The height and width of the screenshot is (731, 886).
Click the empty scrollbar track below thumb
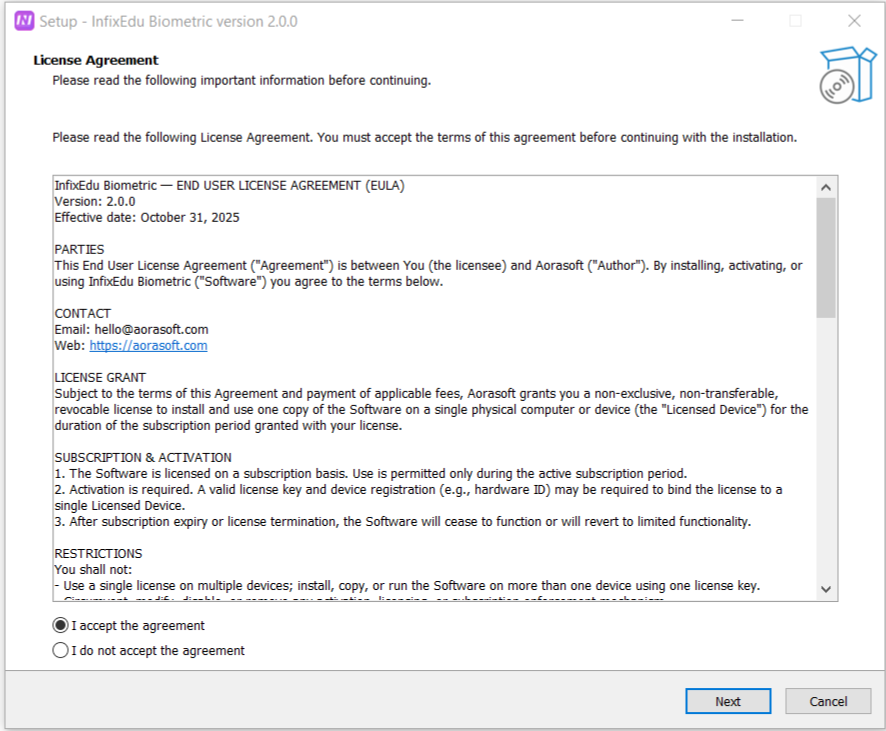[826, 450]
